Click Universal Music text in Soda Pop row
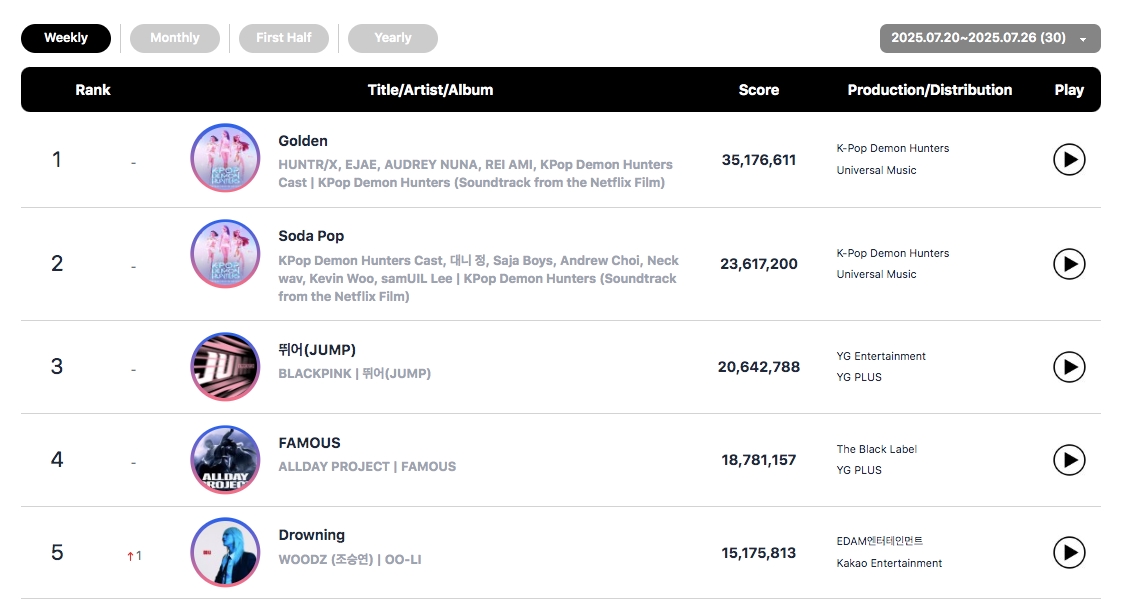Image resolution: width=1126 pixels, height=605 pixels. (x=876, y=274)
